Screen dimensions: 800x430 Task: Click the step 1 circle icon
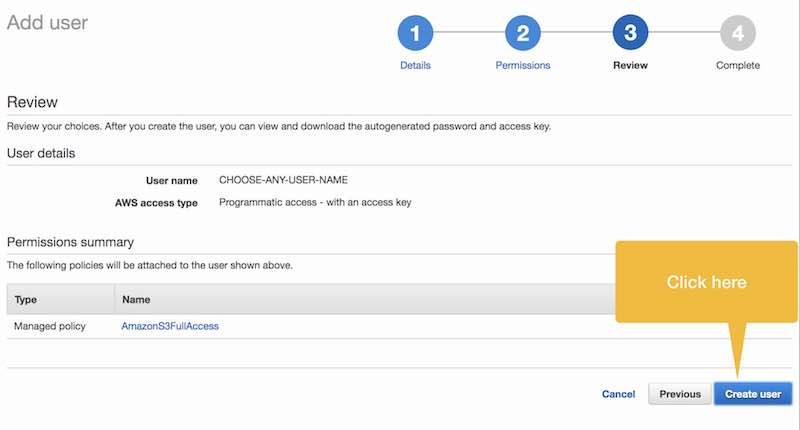tap(415, 33)
